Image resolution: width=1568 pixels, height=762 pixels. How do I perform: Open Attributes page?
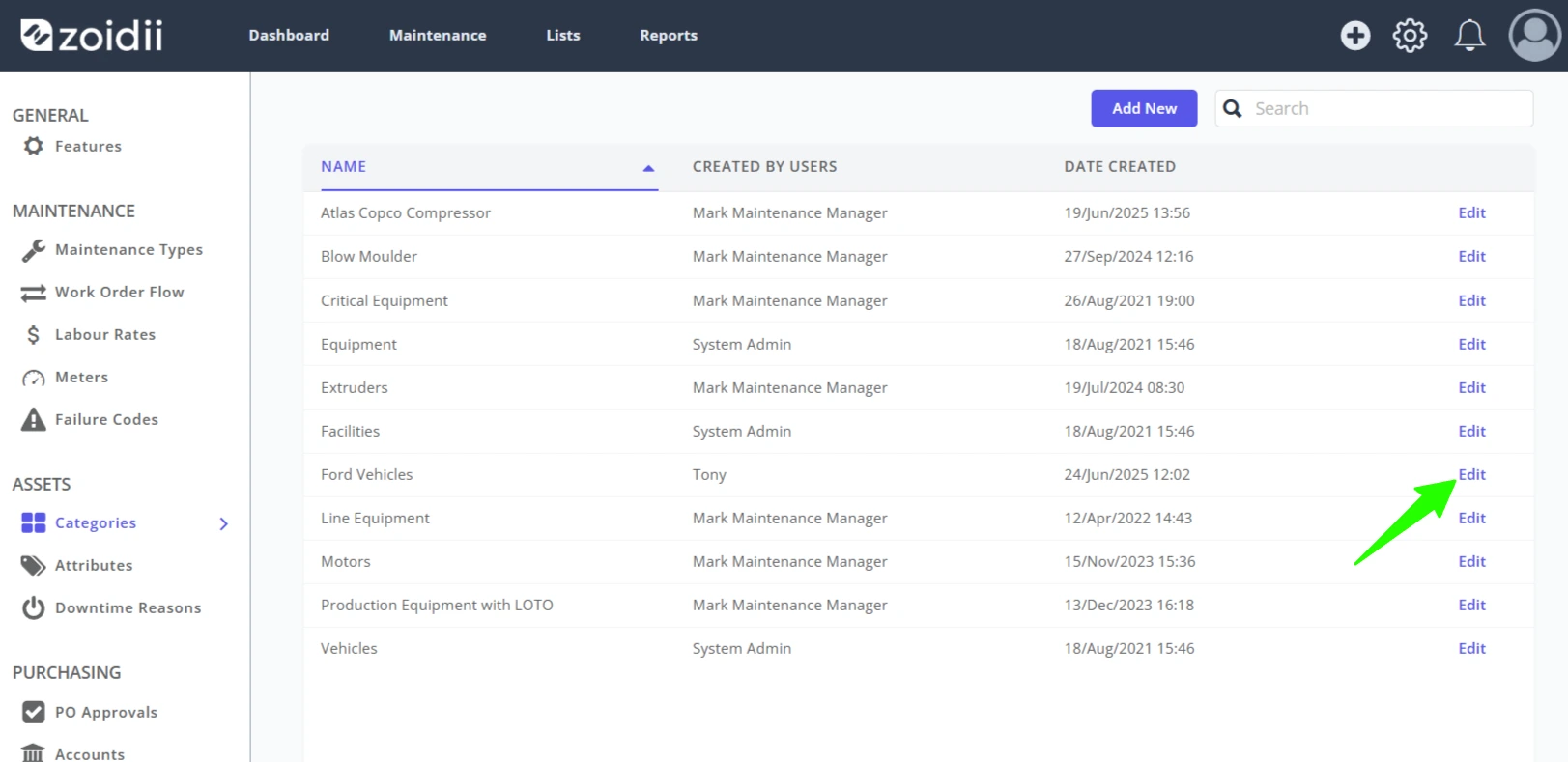pos(94,565)
